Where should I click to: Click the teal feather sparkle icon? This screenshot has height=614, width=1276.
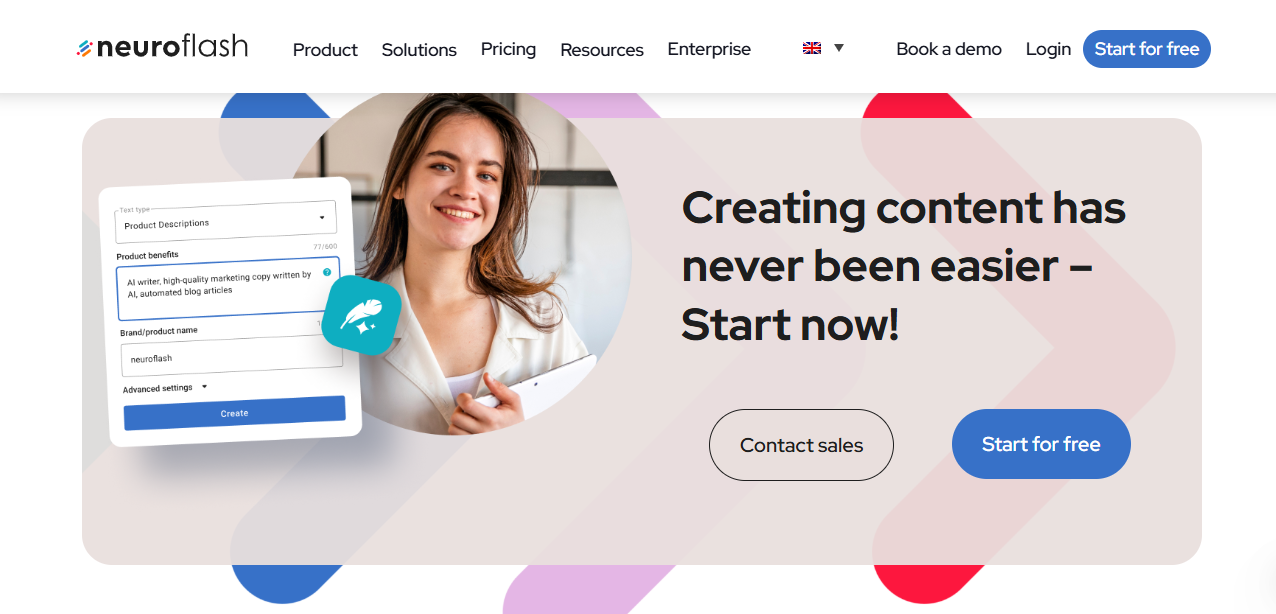tap(361, 316)
